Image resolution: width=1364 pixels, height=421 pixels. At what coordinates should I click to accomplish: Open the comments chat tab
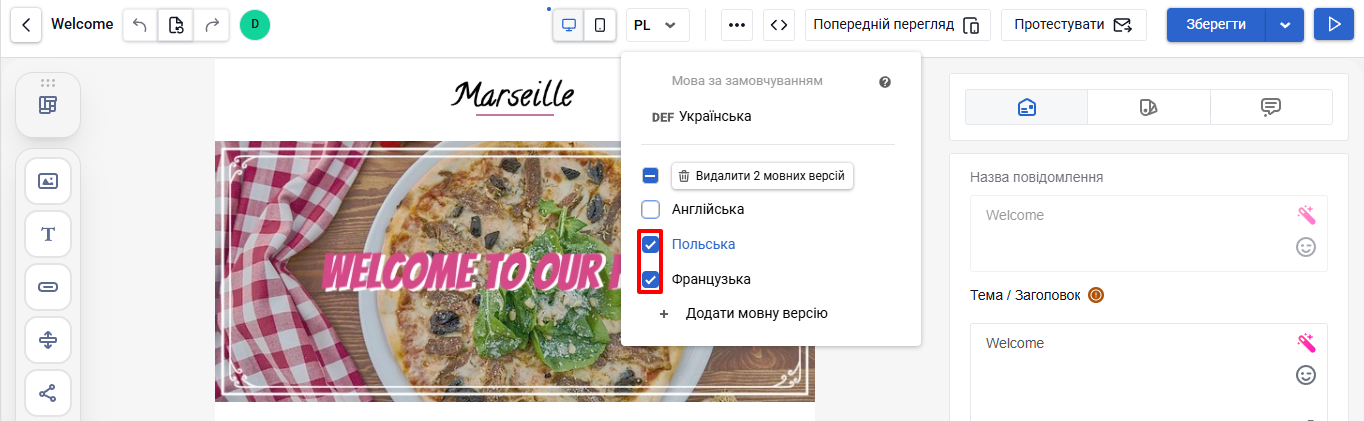[x=1271, y=107]
